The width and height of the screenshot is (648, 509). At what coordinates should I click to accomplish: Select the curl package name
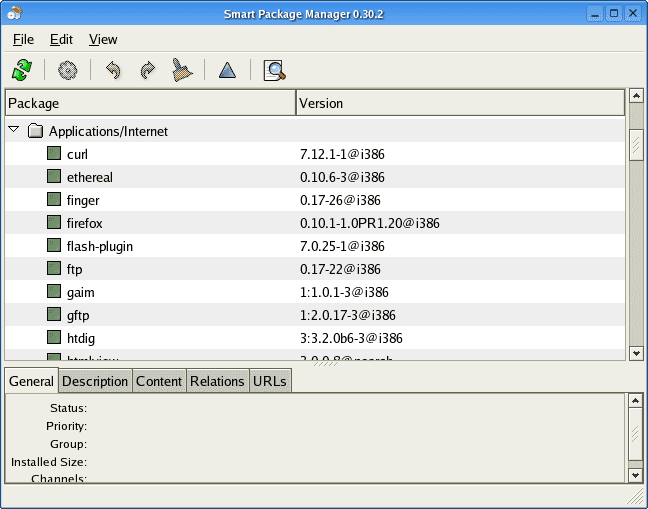coord(77,154)
